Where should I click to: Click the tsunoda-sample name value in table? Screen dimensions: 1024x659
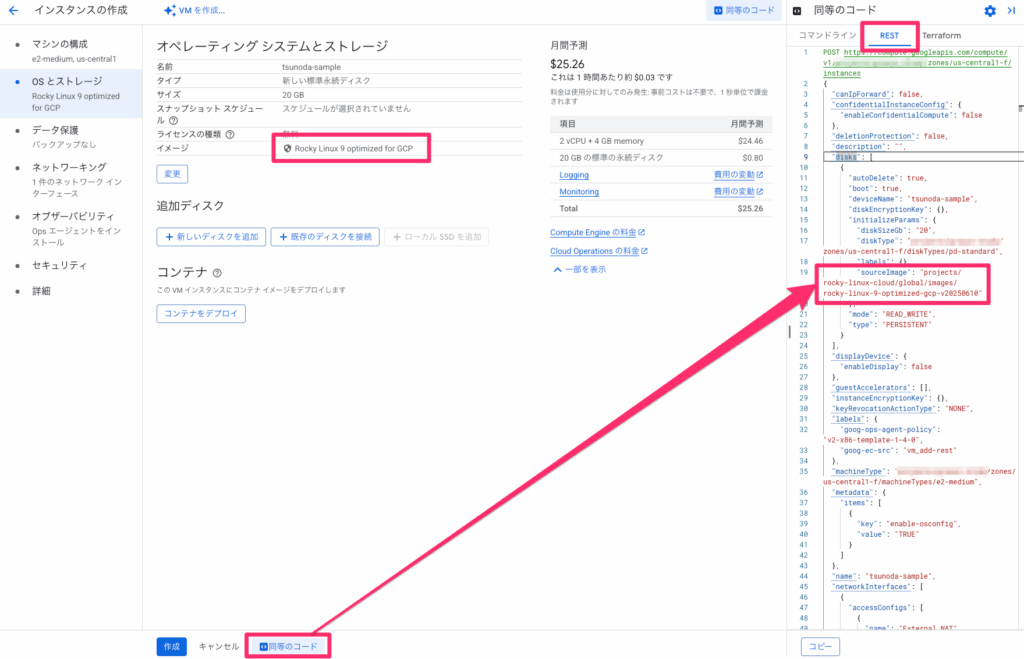coord(312,67)
